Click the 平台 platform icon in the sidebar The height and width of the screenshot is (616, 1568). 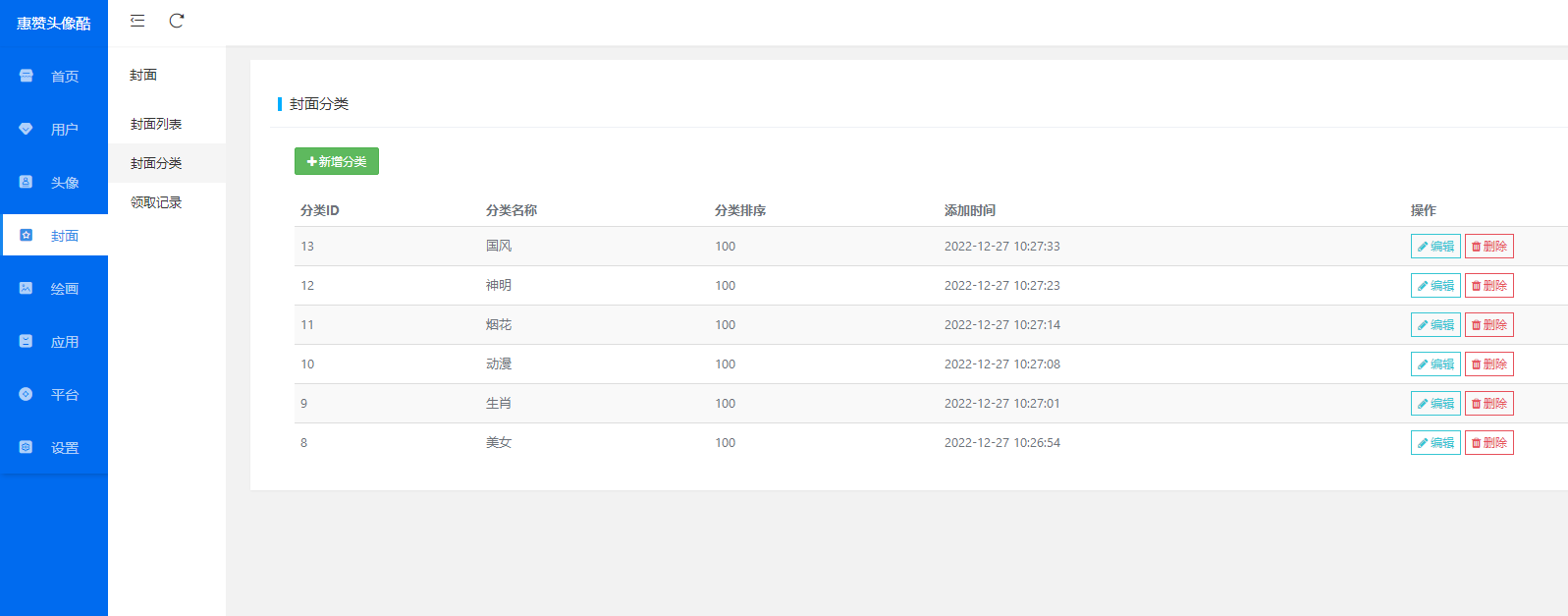pos(27,394)
